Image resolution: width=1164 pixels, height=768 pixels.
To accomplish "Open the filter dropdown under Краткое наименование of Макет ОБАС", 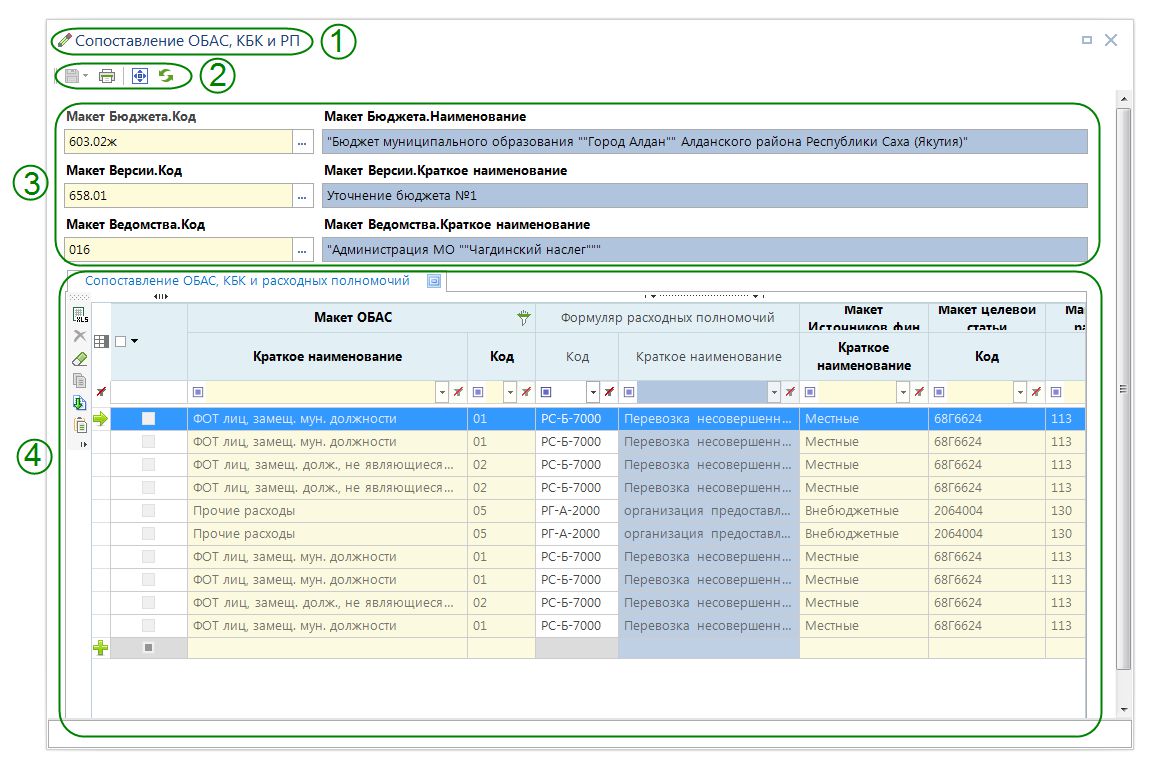I will pyautogui.click(x=442, y=392).
